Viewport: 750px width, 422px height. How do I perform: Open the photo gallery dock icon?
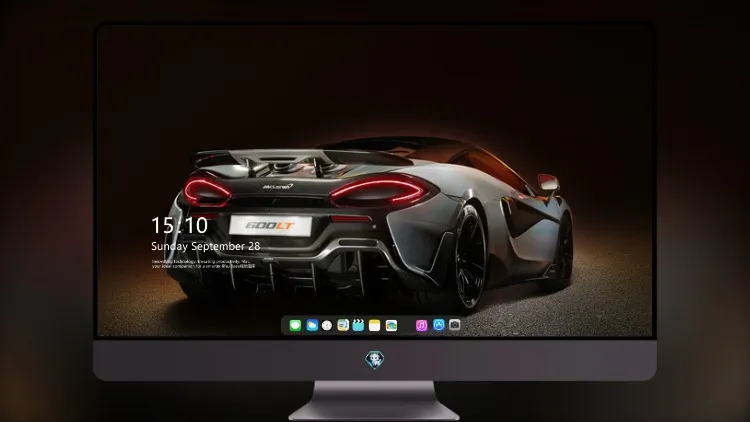[x=391, y=325]
